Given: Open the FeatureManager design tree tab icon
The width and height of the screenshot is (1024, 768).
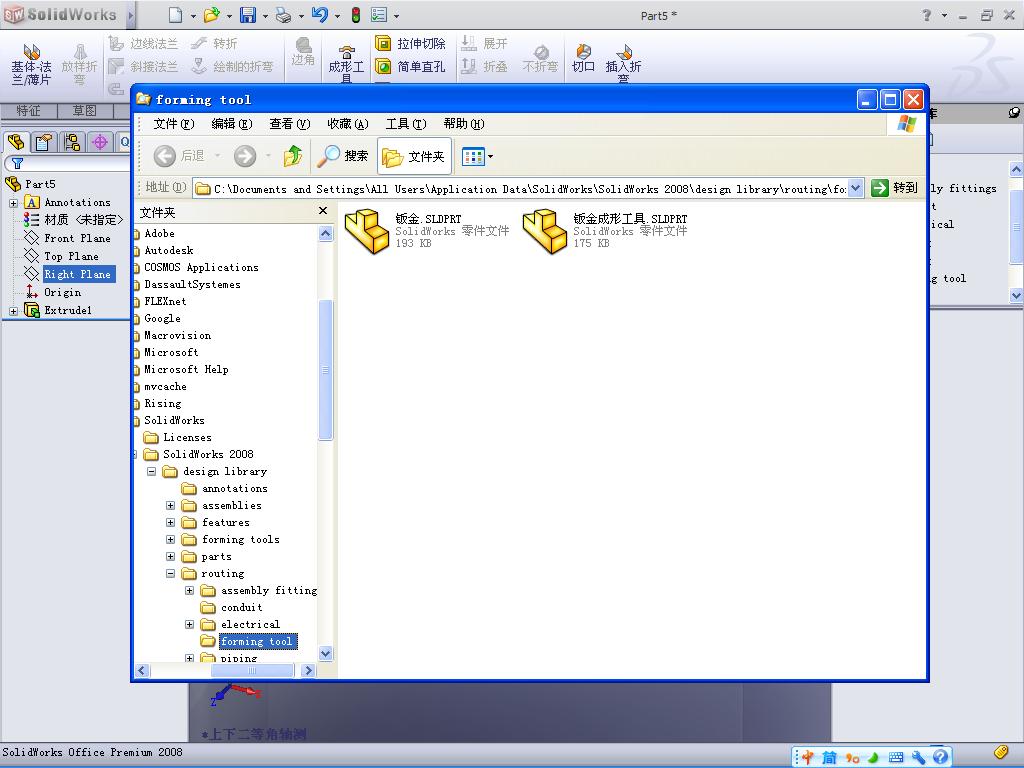Looking at the screenshot, I should click(x=16, y=142).
